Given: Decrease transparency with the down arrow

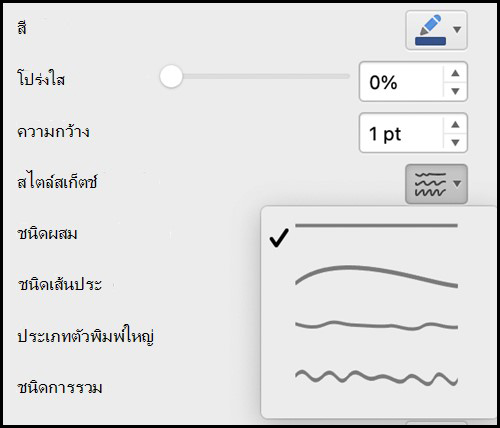Looking at the screenshot, I should pos(455,91).
